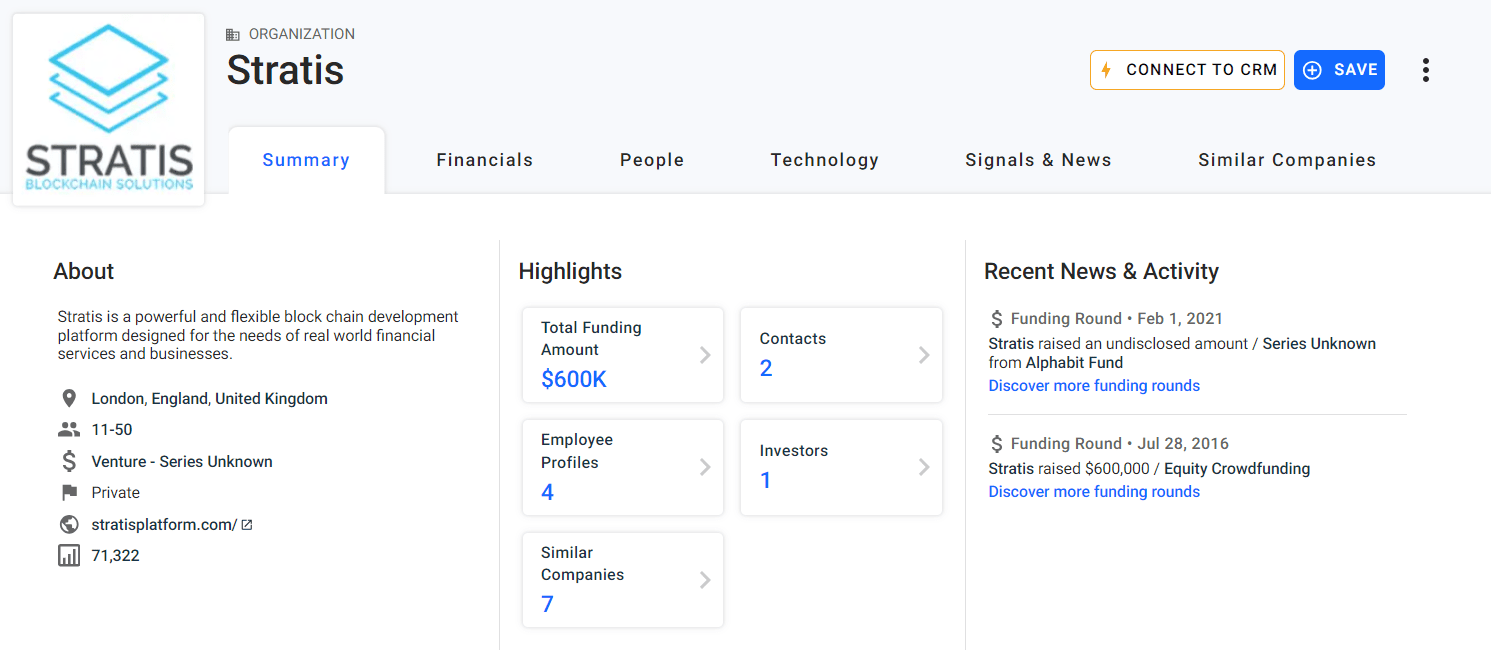Switch to the Financials tab
Screen dimensions: 1491x665
tap(484, 159)
